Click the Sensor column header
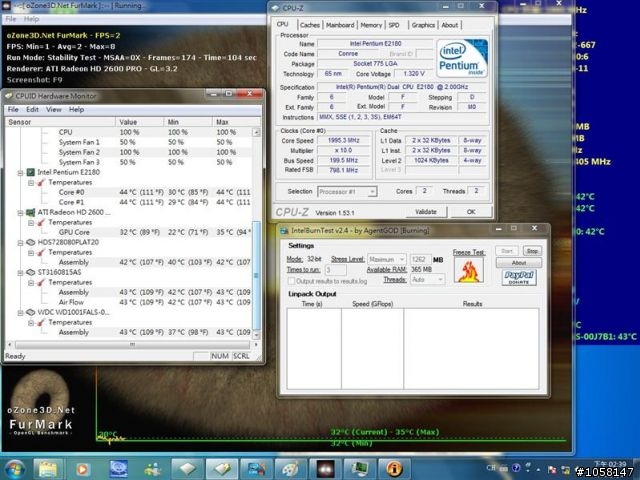The image size is (640, 480). click(x=60, y=122)
